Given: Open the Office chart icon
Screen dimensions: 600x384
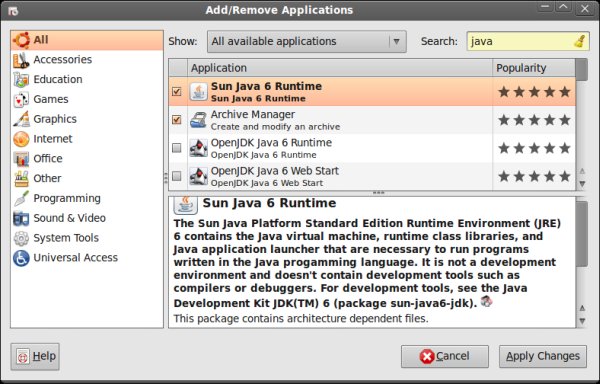Looking at the screenshot, I should coord(21,159).
